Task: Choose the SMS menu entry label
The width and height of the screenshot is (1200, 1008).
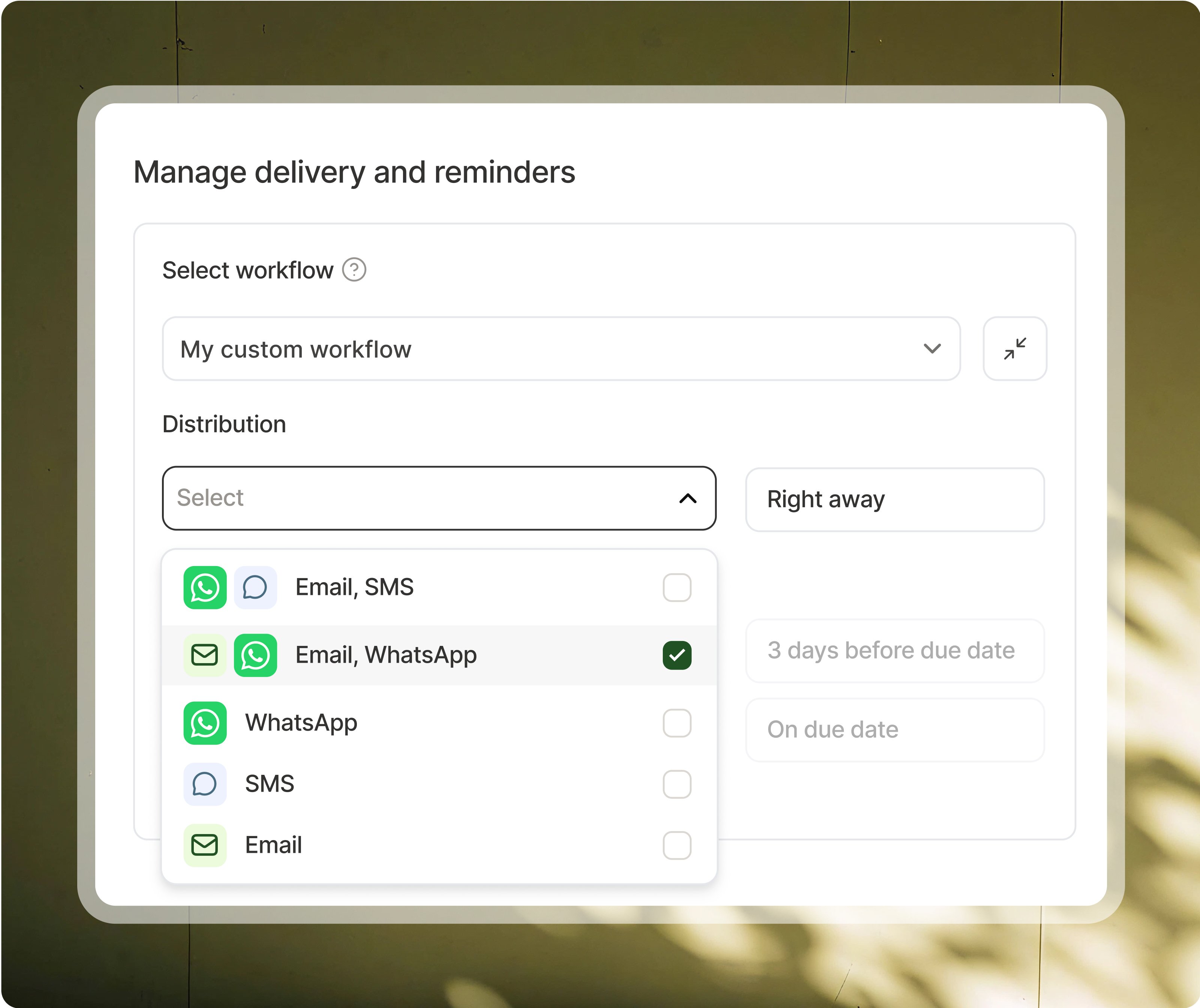Action: pyautogui.click(x=269, y=784)
